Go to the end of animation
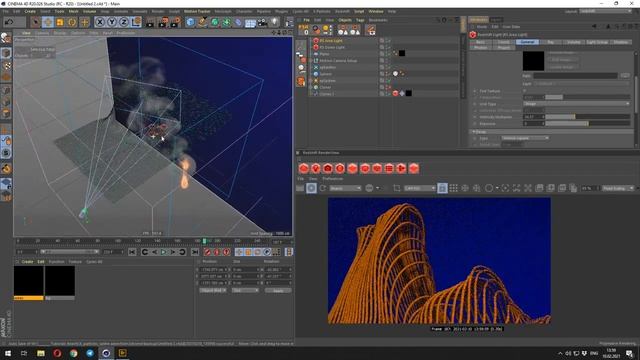640x360 pixels. point(195,252)
